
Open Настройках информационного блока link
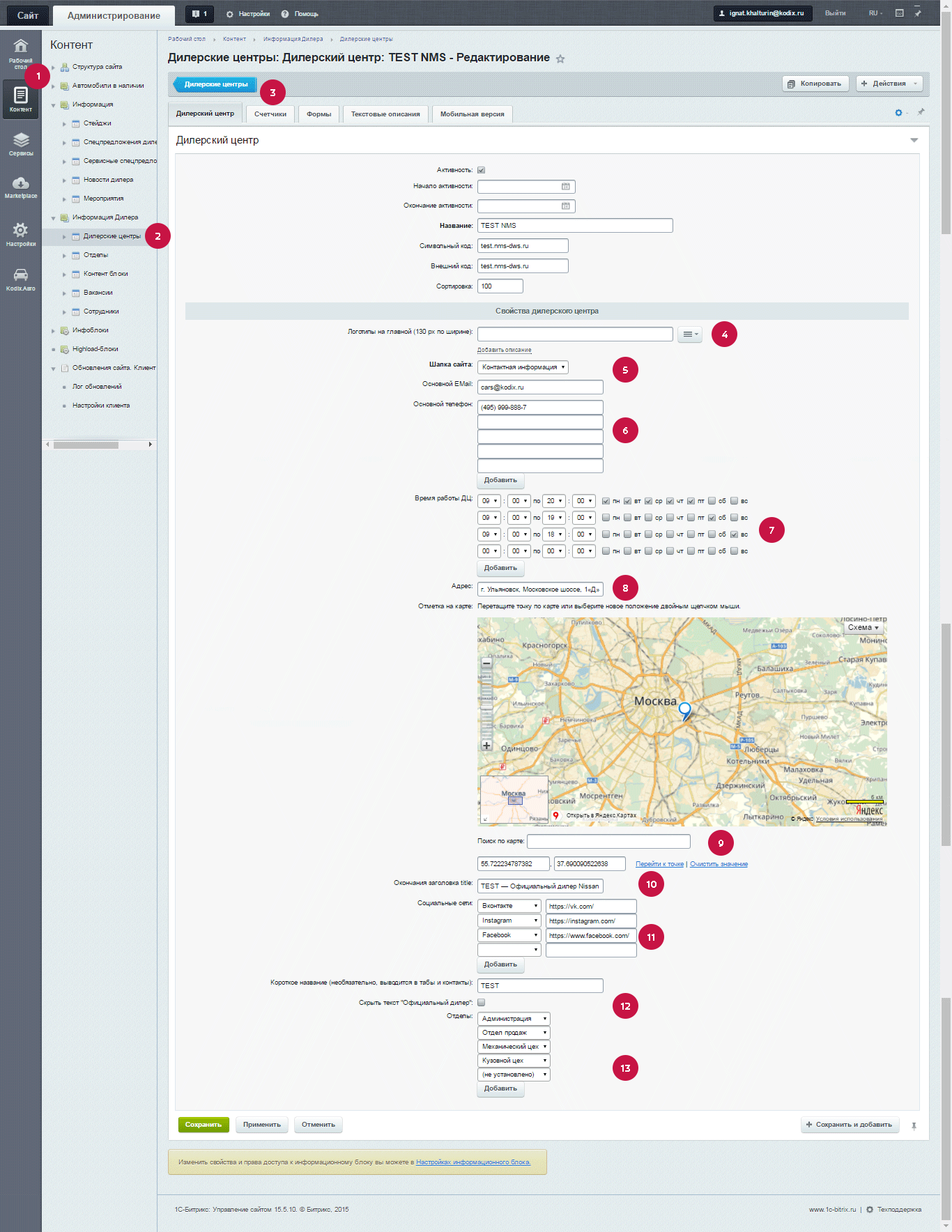[473, 1162]
